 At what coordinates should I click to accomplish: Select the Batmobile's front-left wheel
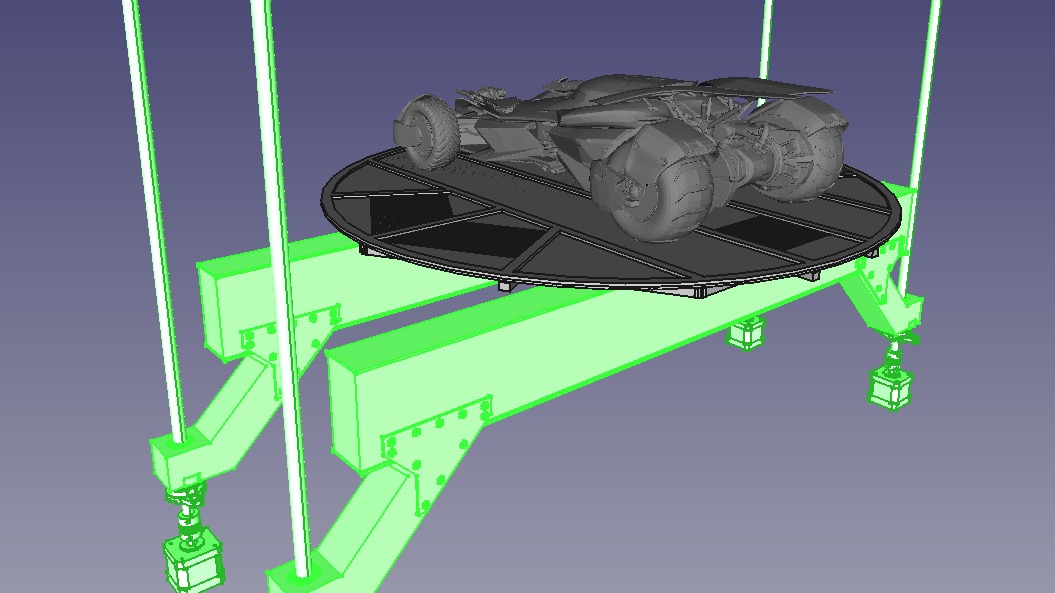tap(428, 130)
